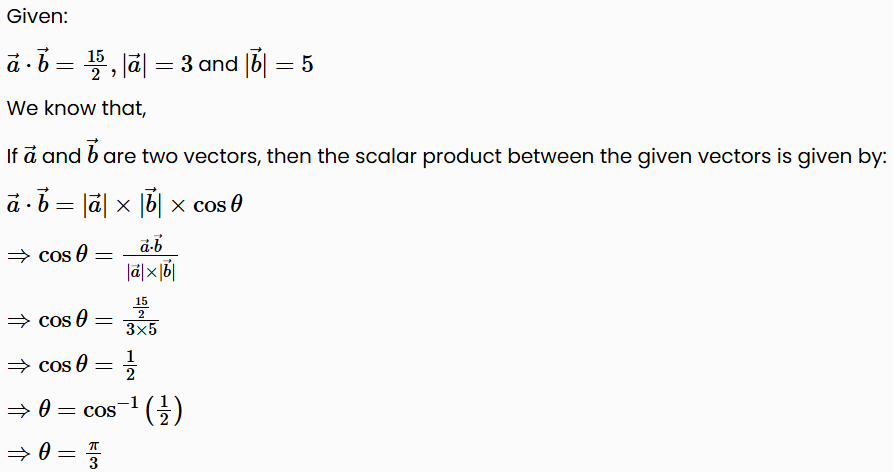
Task: Click the 15/2 fraction in the given line
Action: pos(95,63)
